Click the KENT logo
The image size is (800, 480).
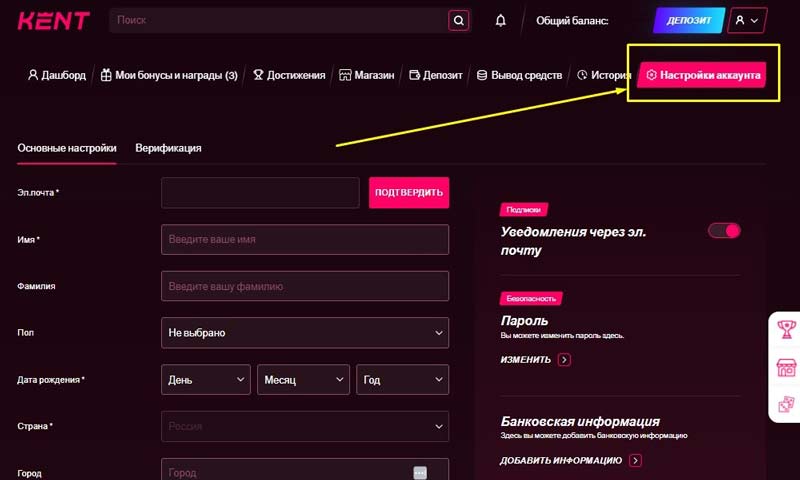pyautogui.click(x=53, y=20)
